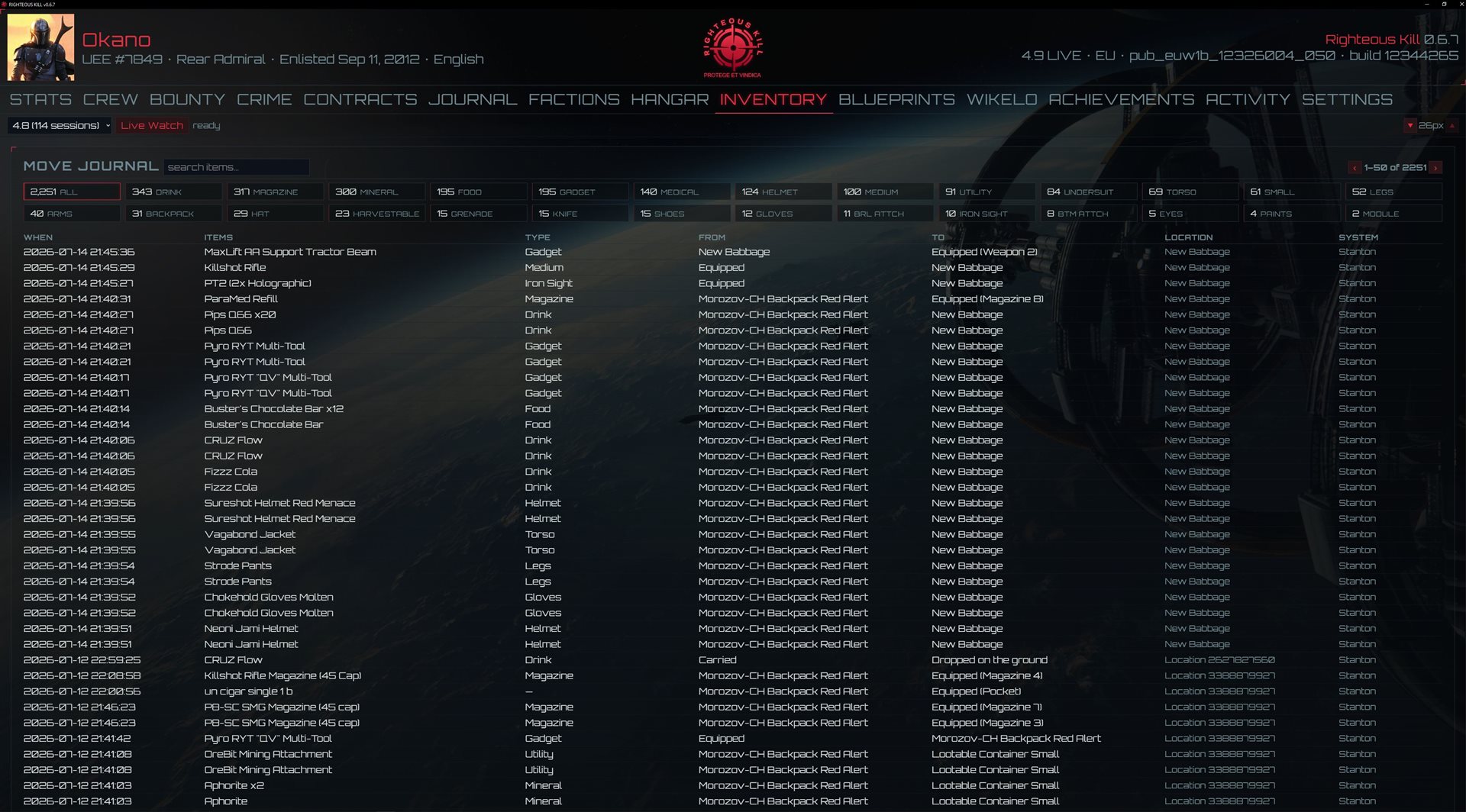
Task: Click 'Dropped on the ground' destination cell
Action: coord(990,660)
